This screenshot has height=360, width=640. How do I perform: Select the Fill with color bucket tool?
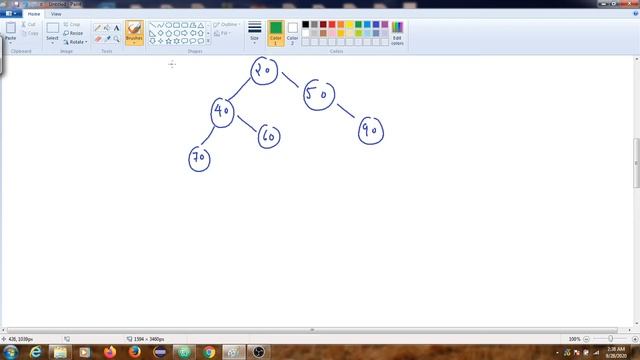tap(107, 28)
